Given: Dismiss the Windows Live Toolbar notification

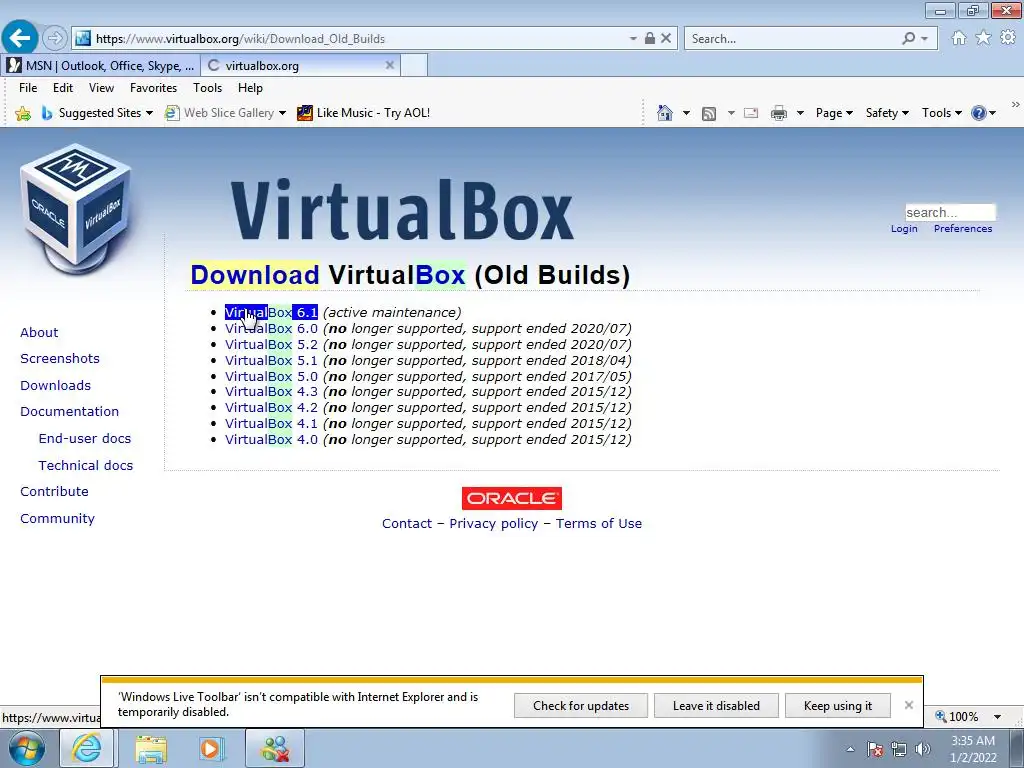Looking at the screenshot, I should tap(908, 705).
